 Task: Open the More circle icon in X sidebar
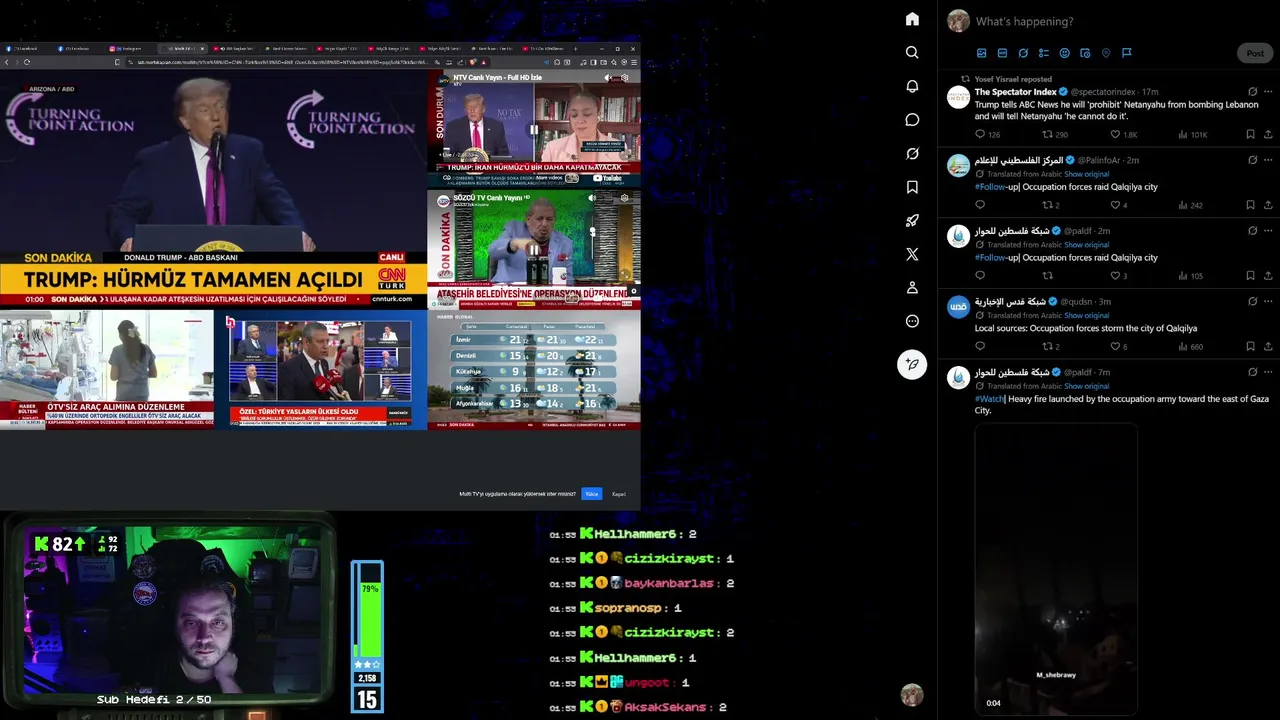[x=912, y=321]
